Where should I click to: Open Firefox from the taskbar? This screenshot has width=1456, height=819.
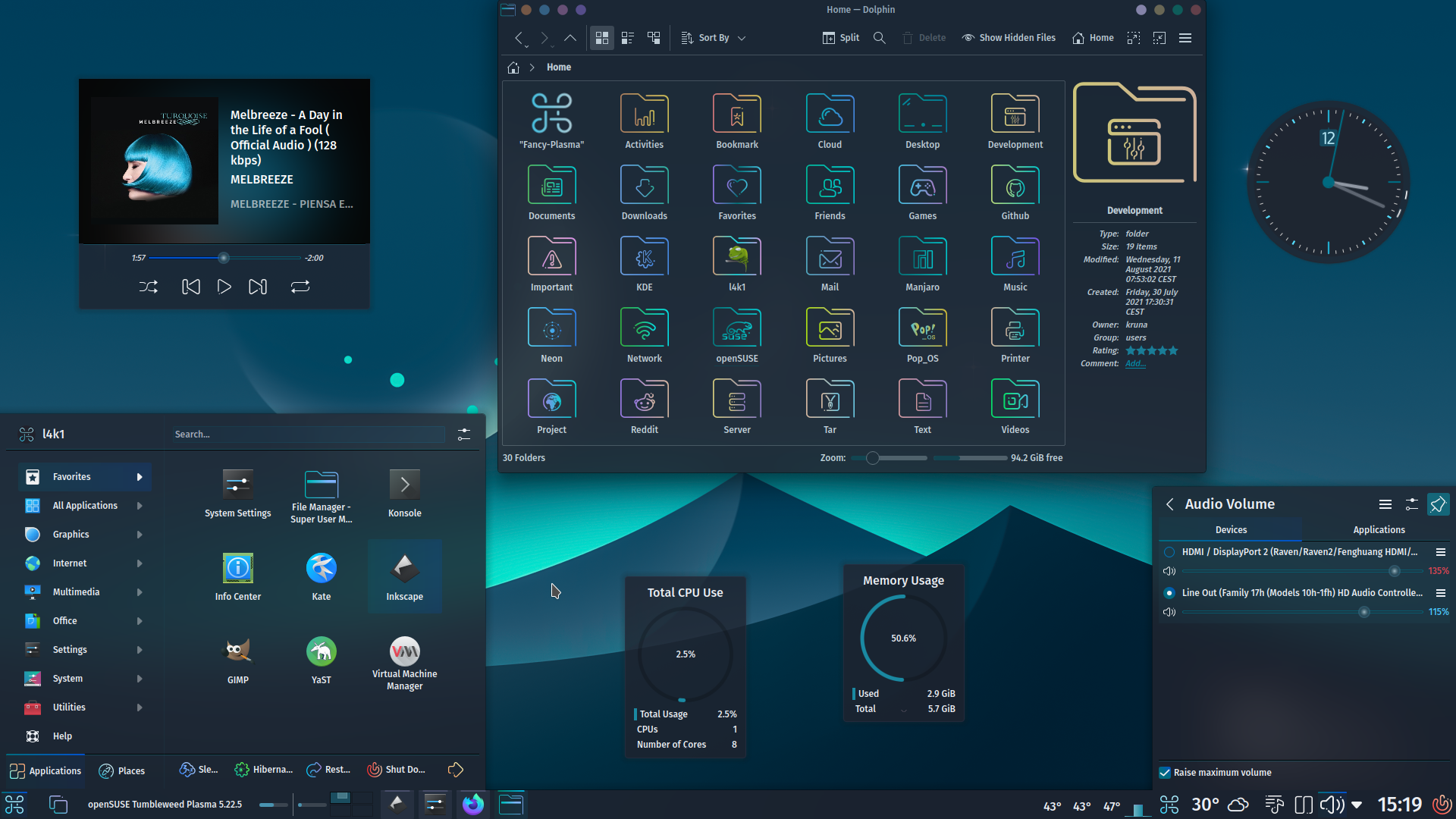[473, 804]
